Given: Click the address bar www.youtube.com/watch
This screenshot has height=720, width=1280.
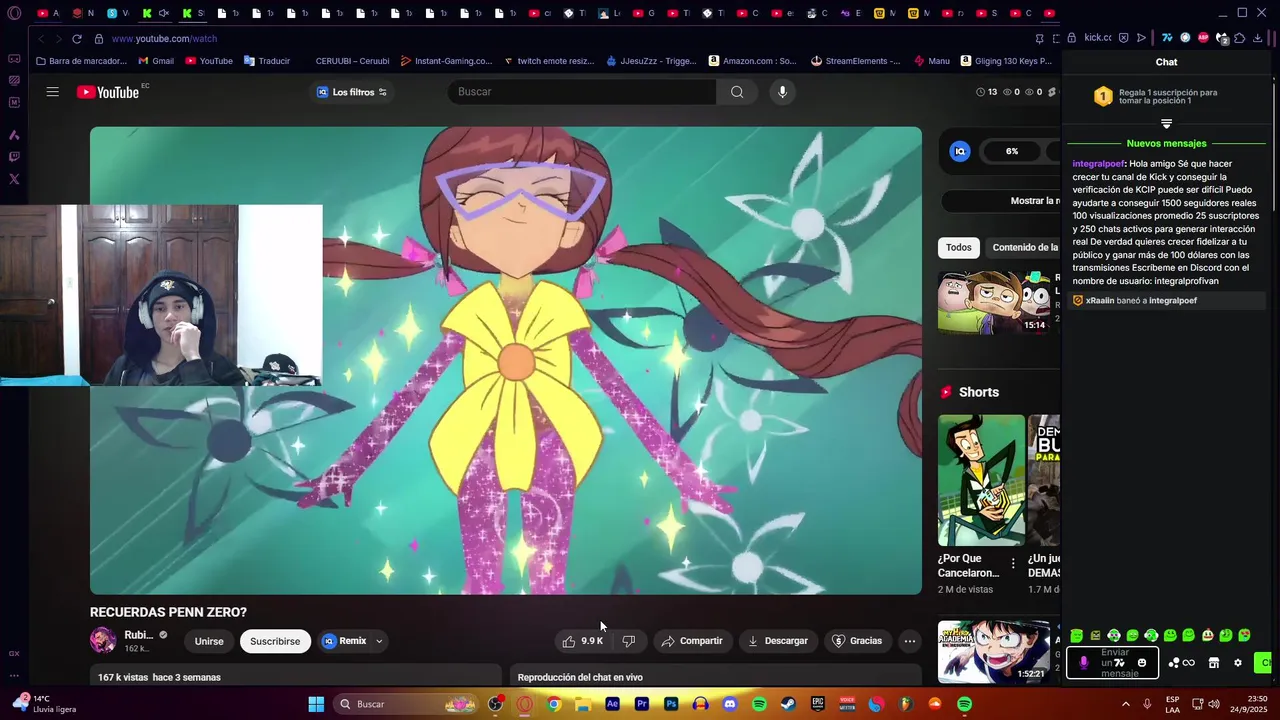Looking at the screenshot, I should [x=164, y=38].
